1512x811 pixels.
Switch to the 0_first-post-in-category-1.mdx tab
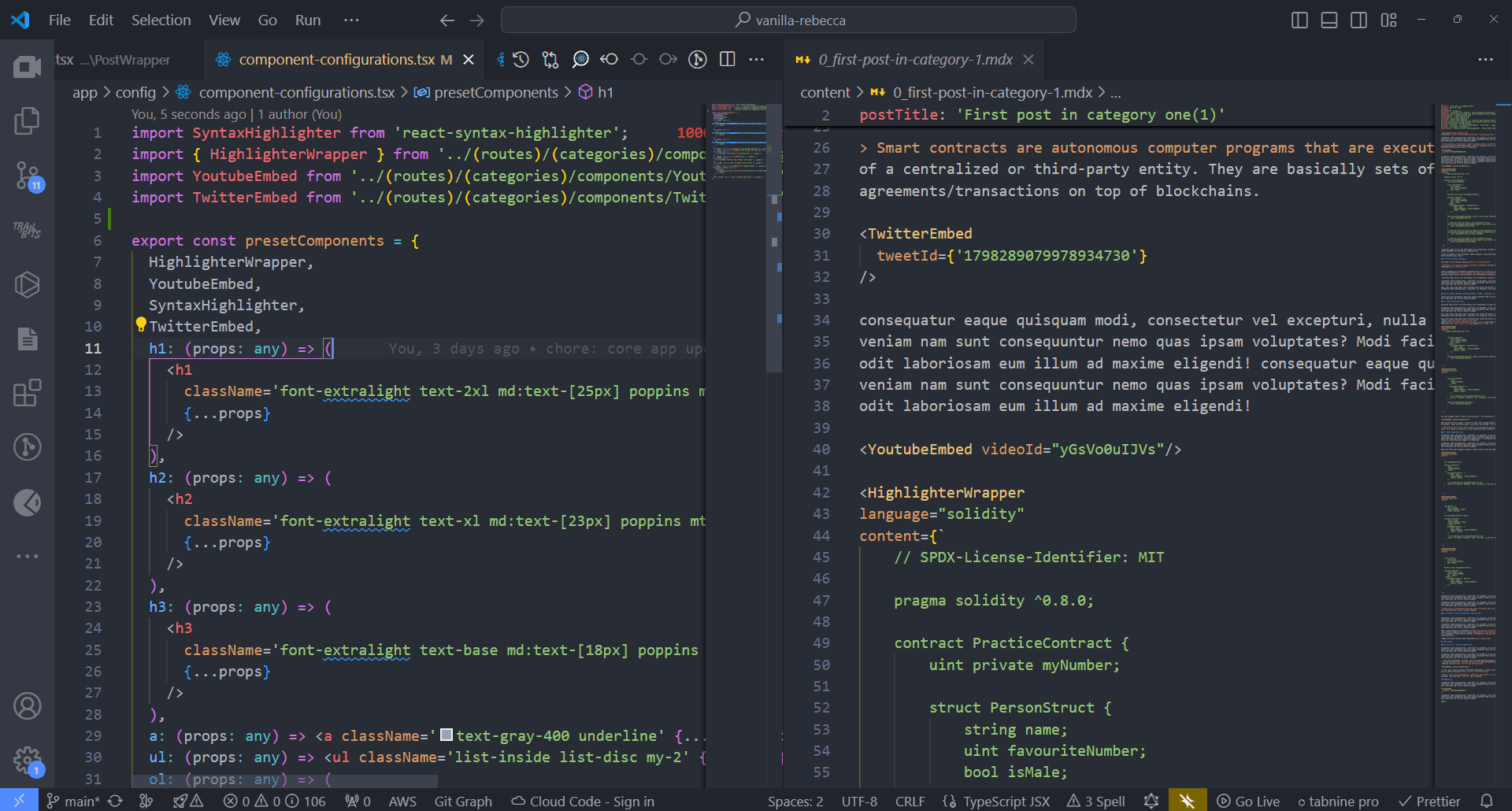click(915, 59)
